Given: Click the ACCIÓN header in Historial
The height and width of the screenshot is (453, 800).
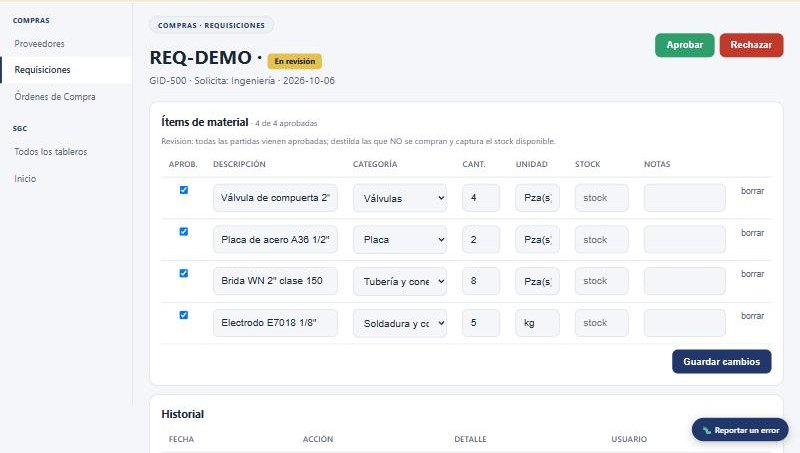Looking at the screenshot, I should click(x=318, y=439).
